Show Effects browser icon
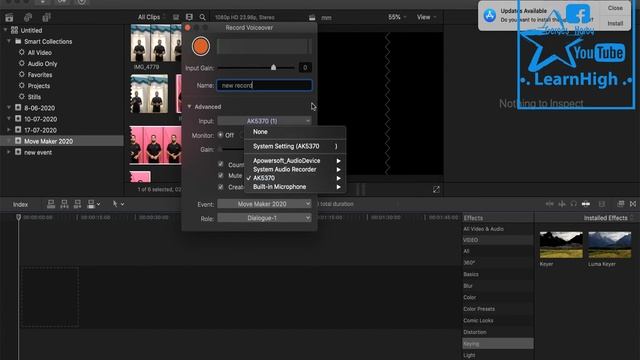 (x=620, y=204)
